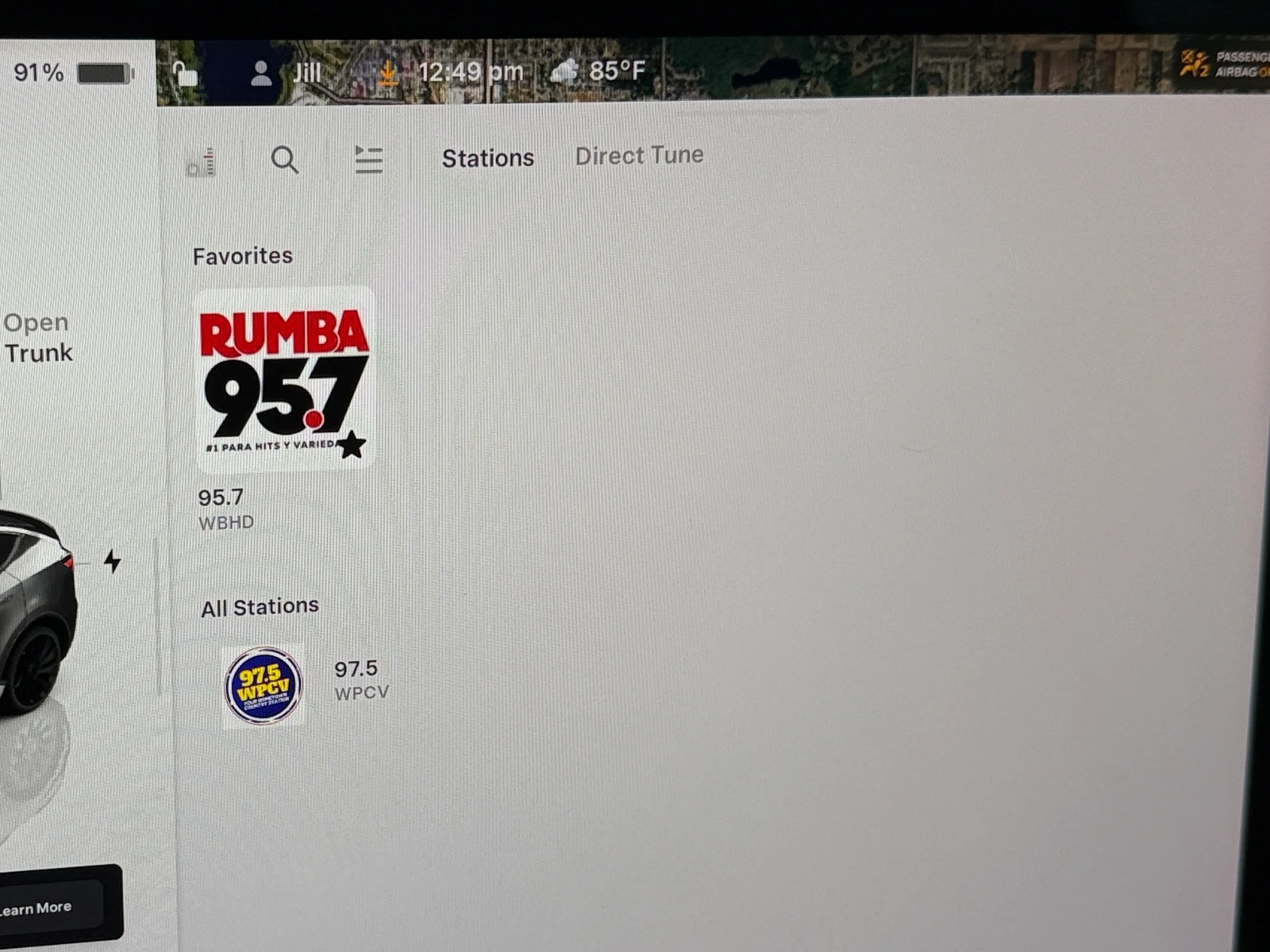Tap the software download arrow icon

pyautogui.click(x=387, y=73)
